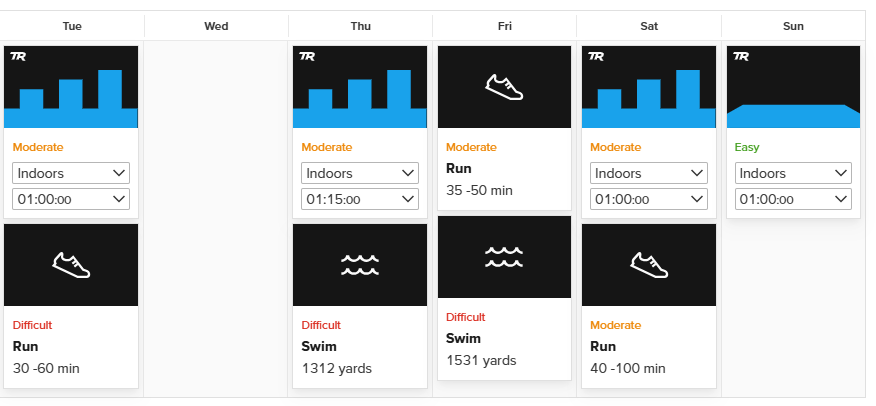The image size is (876, 406).
Task: Expand Sunday's Indoors location dropdown
Action: click(793, 173)
